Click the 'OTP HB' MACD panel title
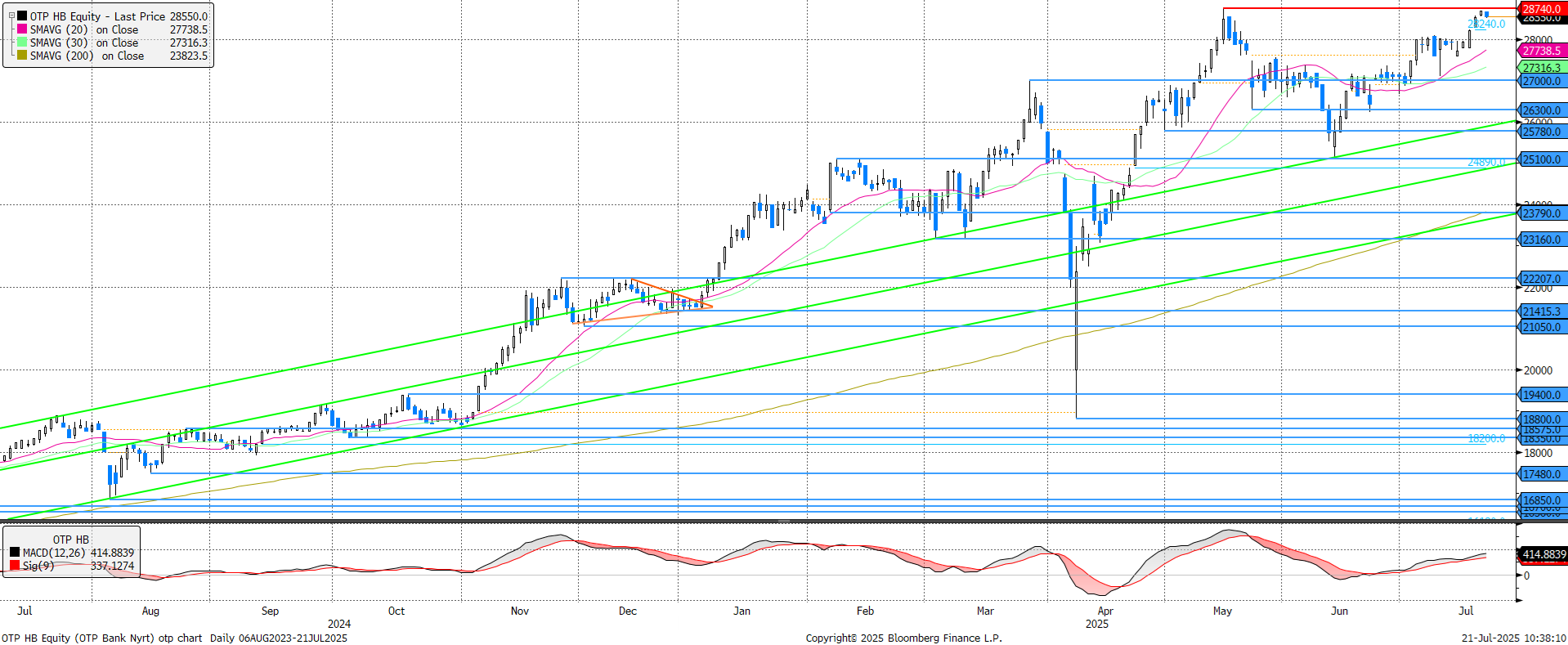 coord(71,540)
